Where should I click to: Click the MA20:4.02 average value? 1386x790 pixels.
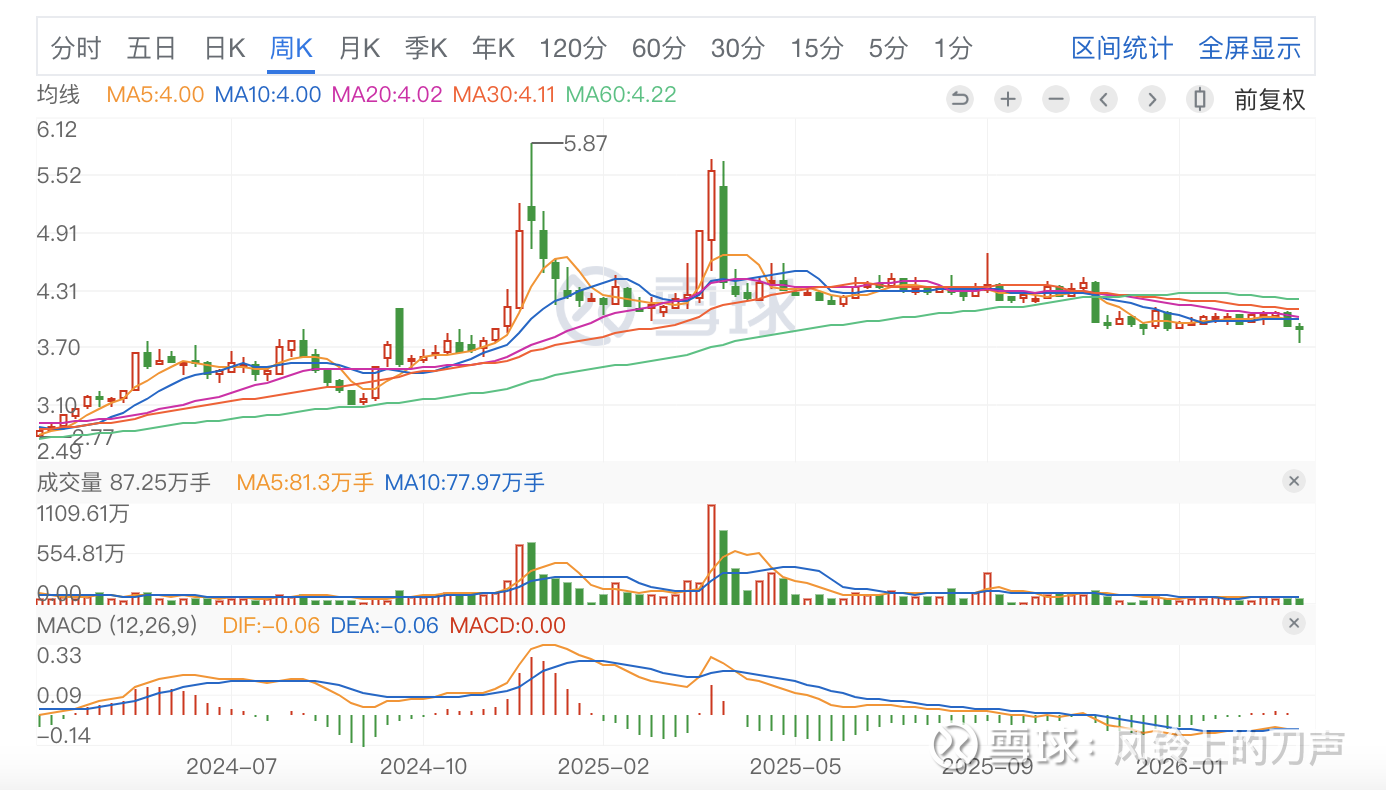(386, 95)
